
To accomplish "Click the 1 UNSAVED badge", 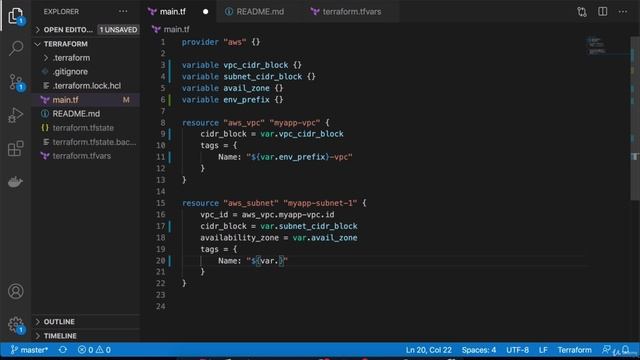I will (118, 30).
